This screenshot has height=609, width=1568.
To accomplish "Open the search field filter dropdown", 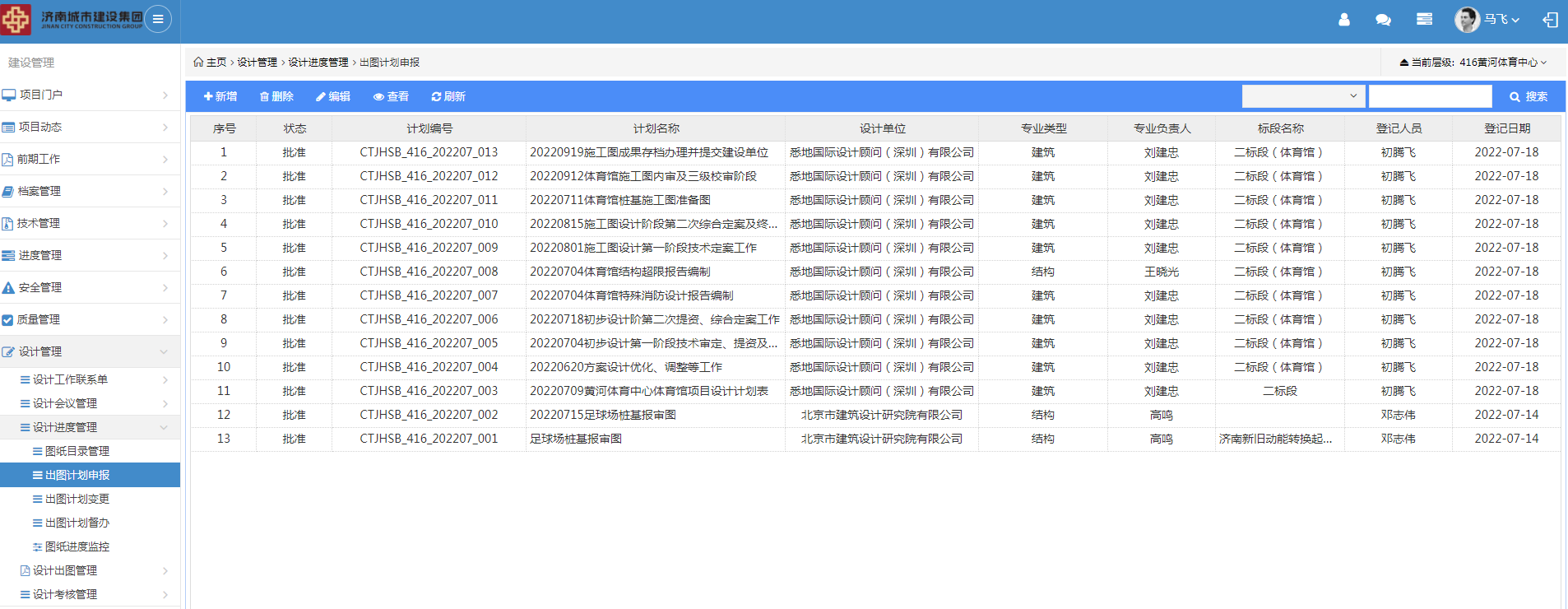I will point(1303,96).
